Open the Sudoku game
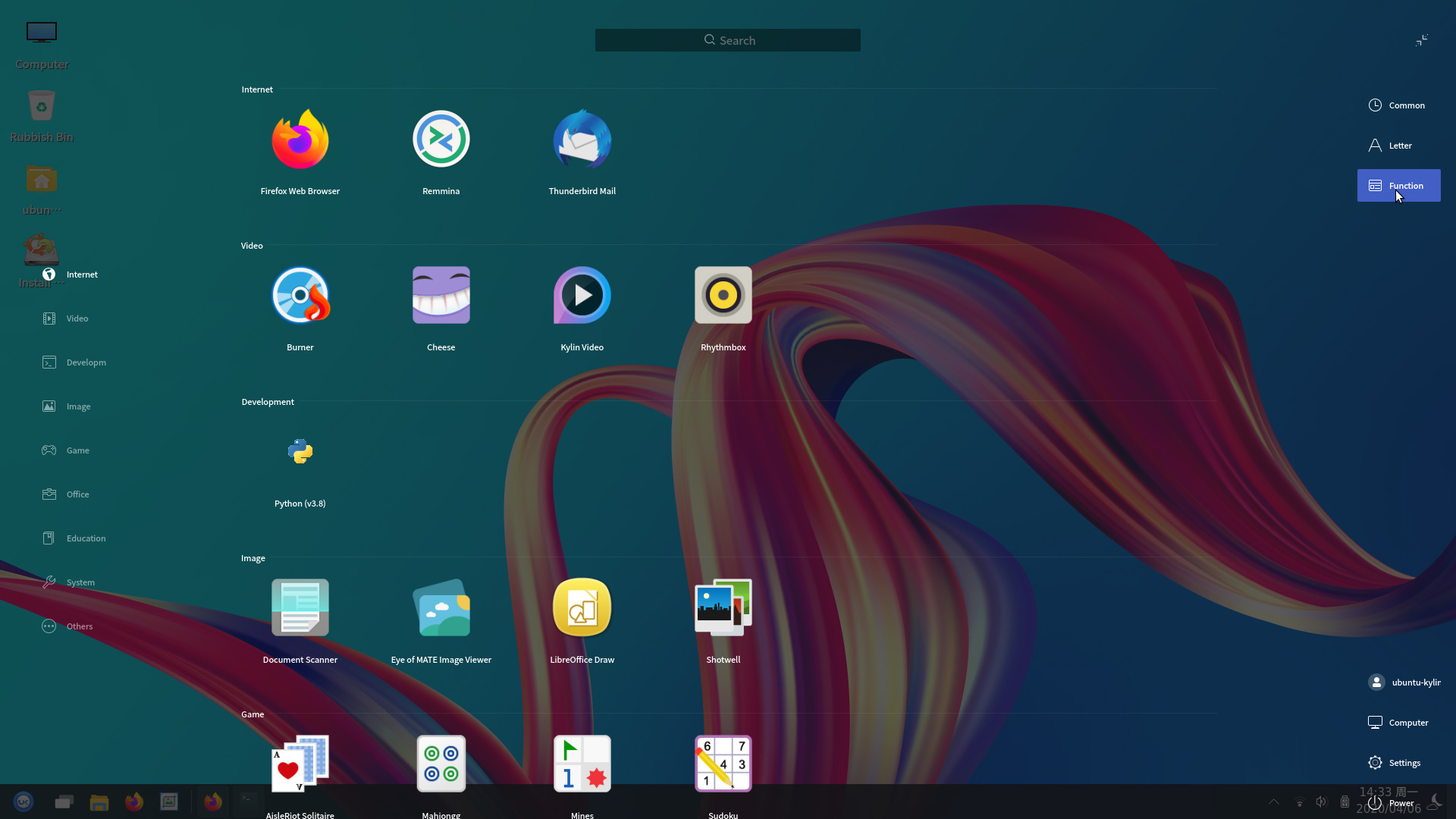 click(723, 764)
